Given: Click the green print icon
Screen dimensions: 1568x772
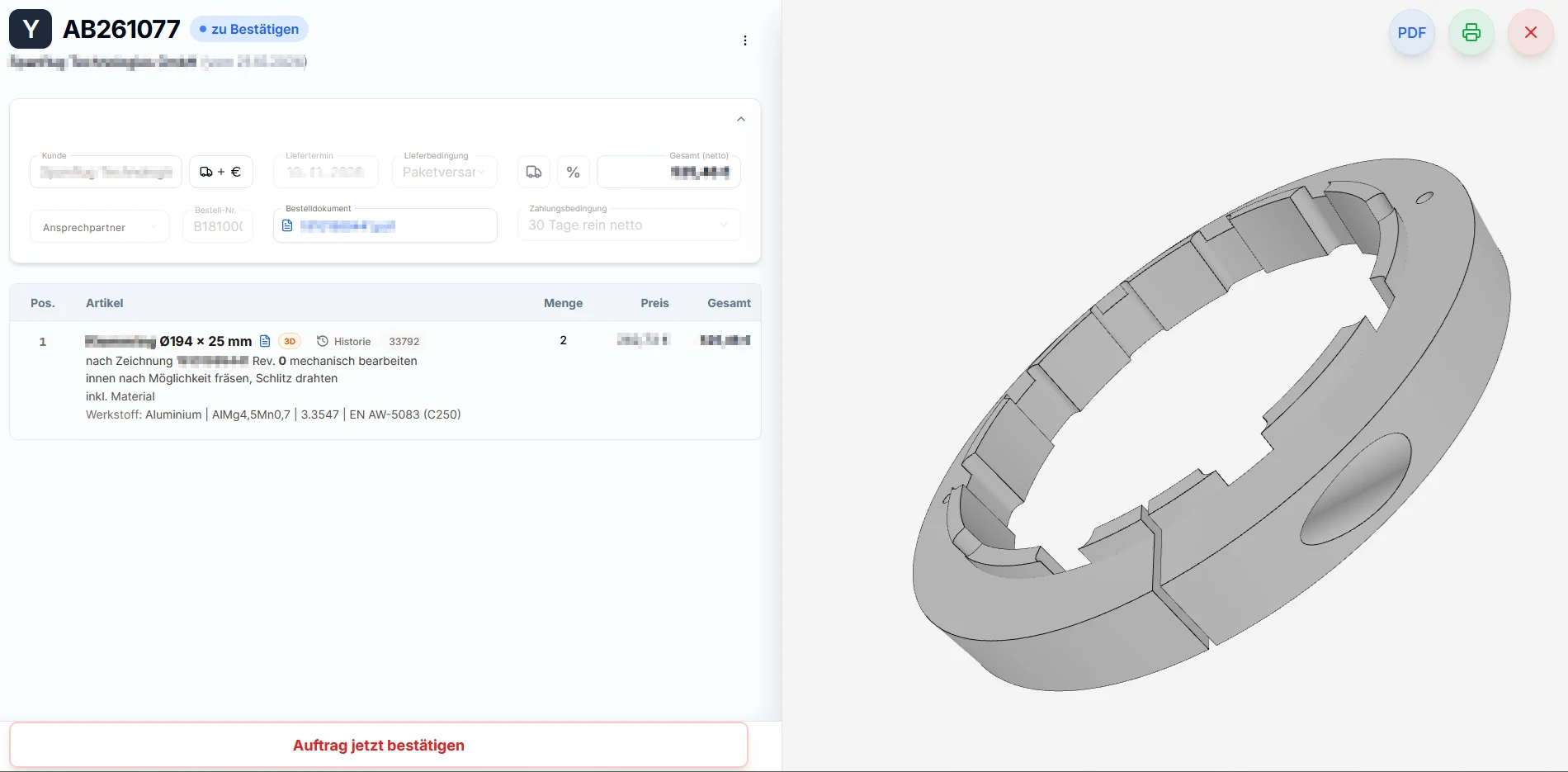Looking at the screenshot, I should pos(1471,33).
